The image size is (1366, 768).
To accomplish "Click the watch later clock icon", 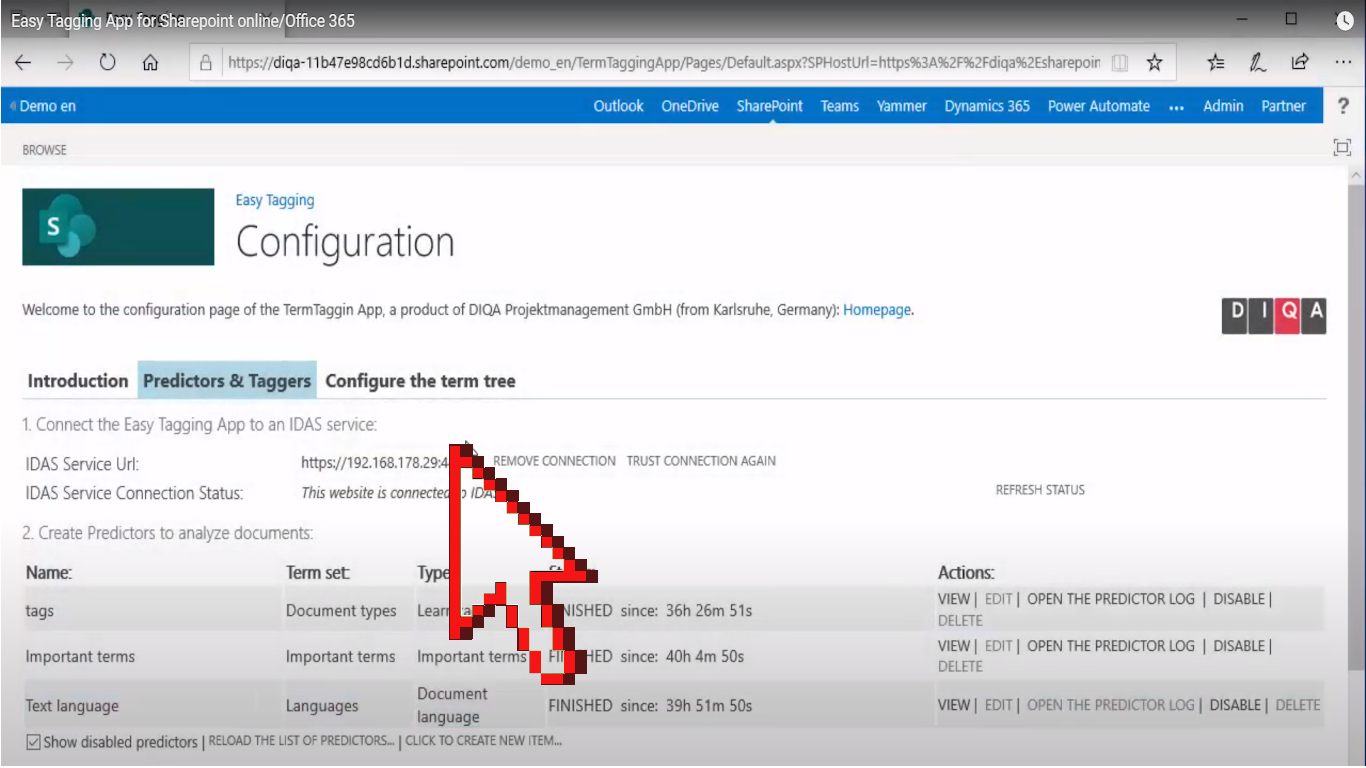I will (x=1344, y=20).
